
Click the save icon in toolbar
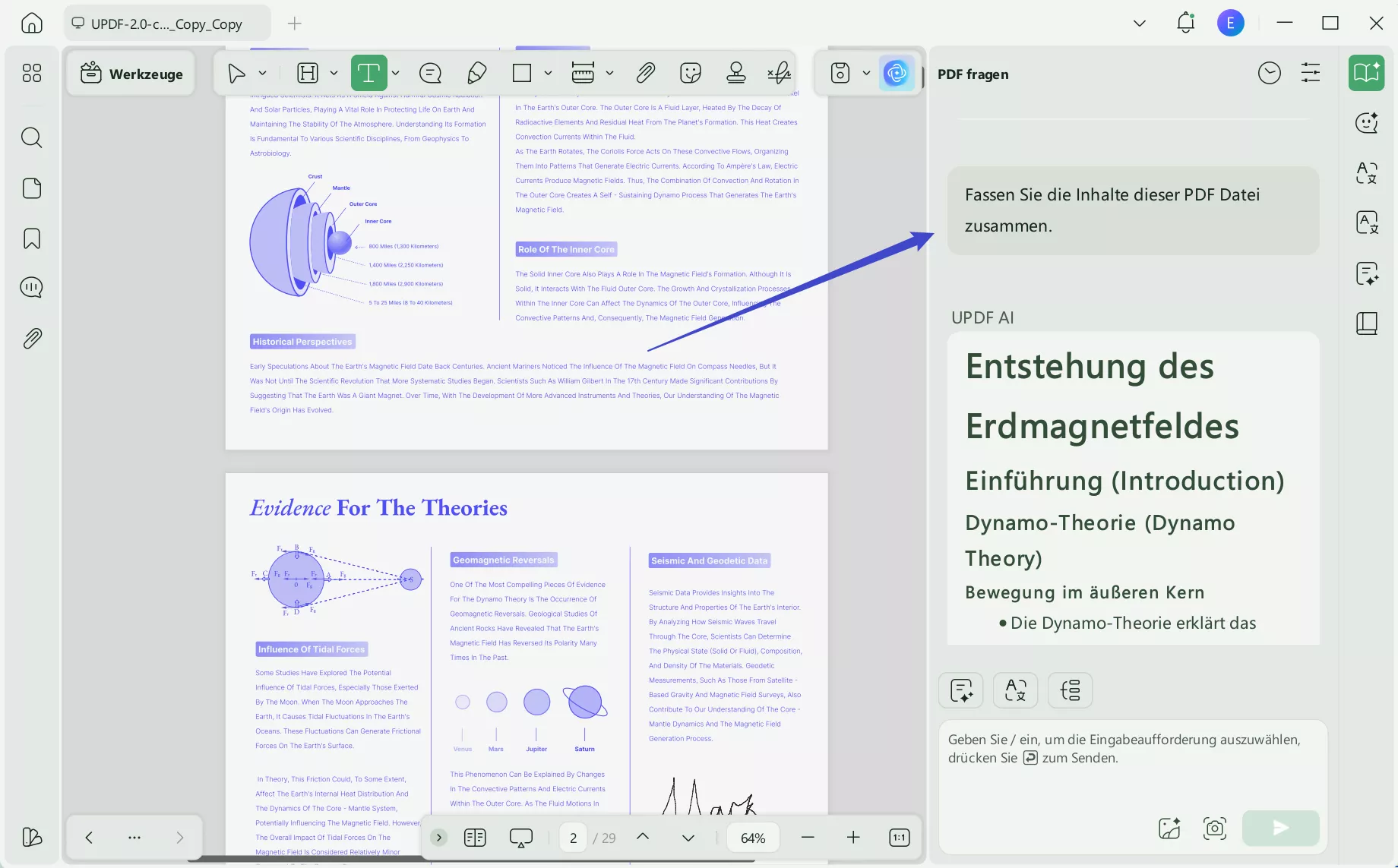click(840, 74)
